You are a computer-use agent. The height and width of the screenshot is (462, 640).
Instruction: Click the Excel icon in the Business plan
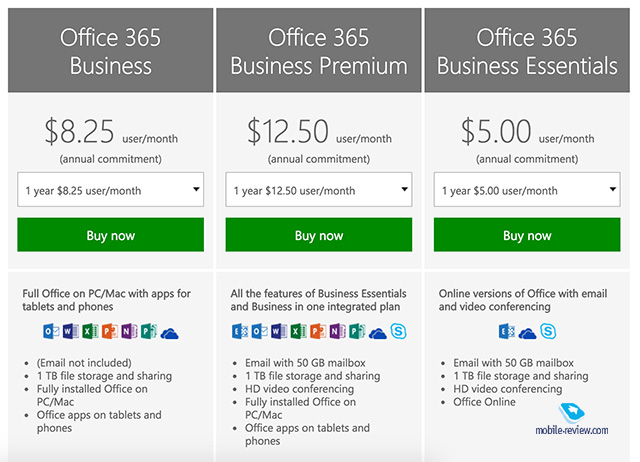(x=90, y=331)
